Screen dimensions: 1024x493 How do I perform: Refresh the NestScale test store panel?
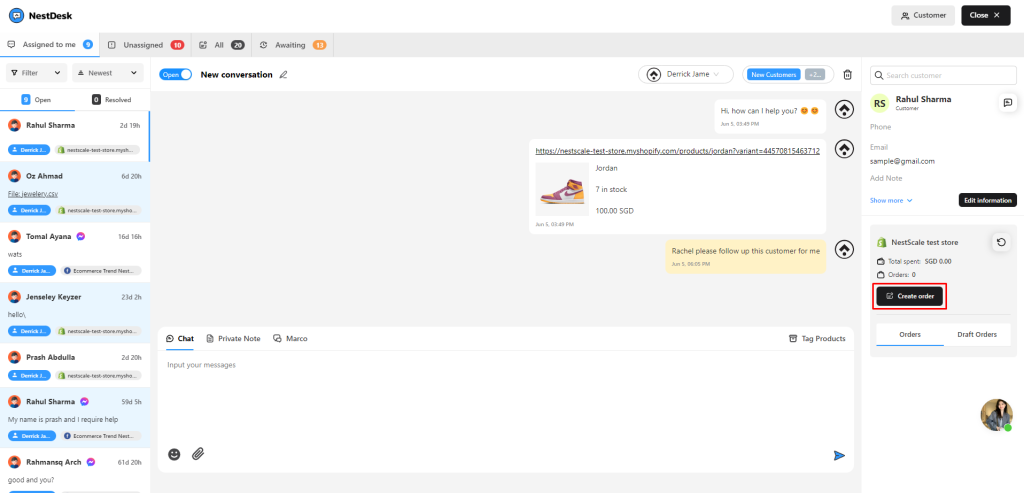tap(1000, 242)
